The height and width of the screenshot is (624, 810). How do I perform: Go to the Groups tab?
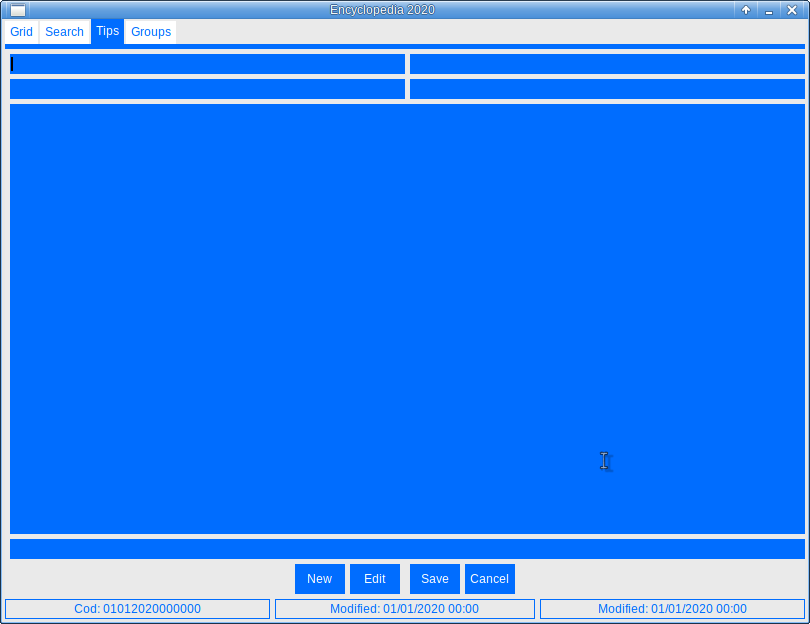(x=151, y=32)
